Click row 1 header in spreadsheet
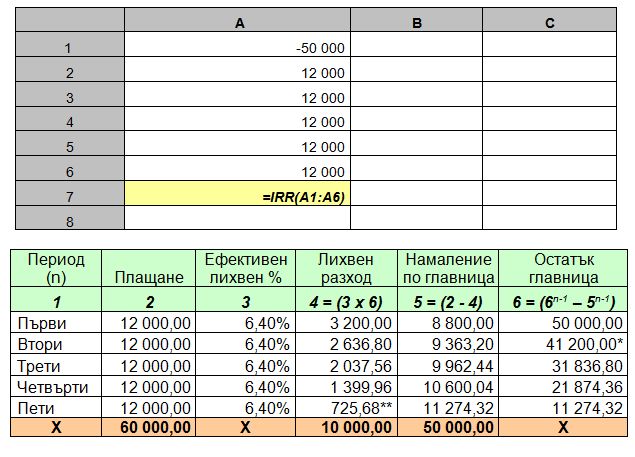Image resolution: width=635 pixels, height=457 pixels. click(x=68, y=47)
